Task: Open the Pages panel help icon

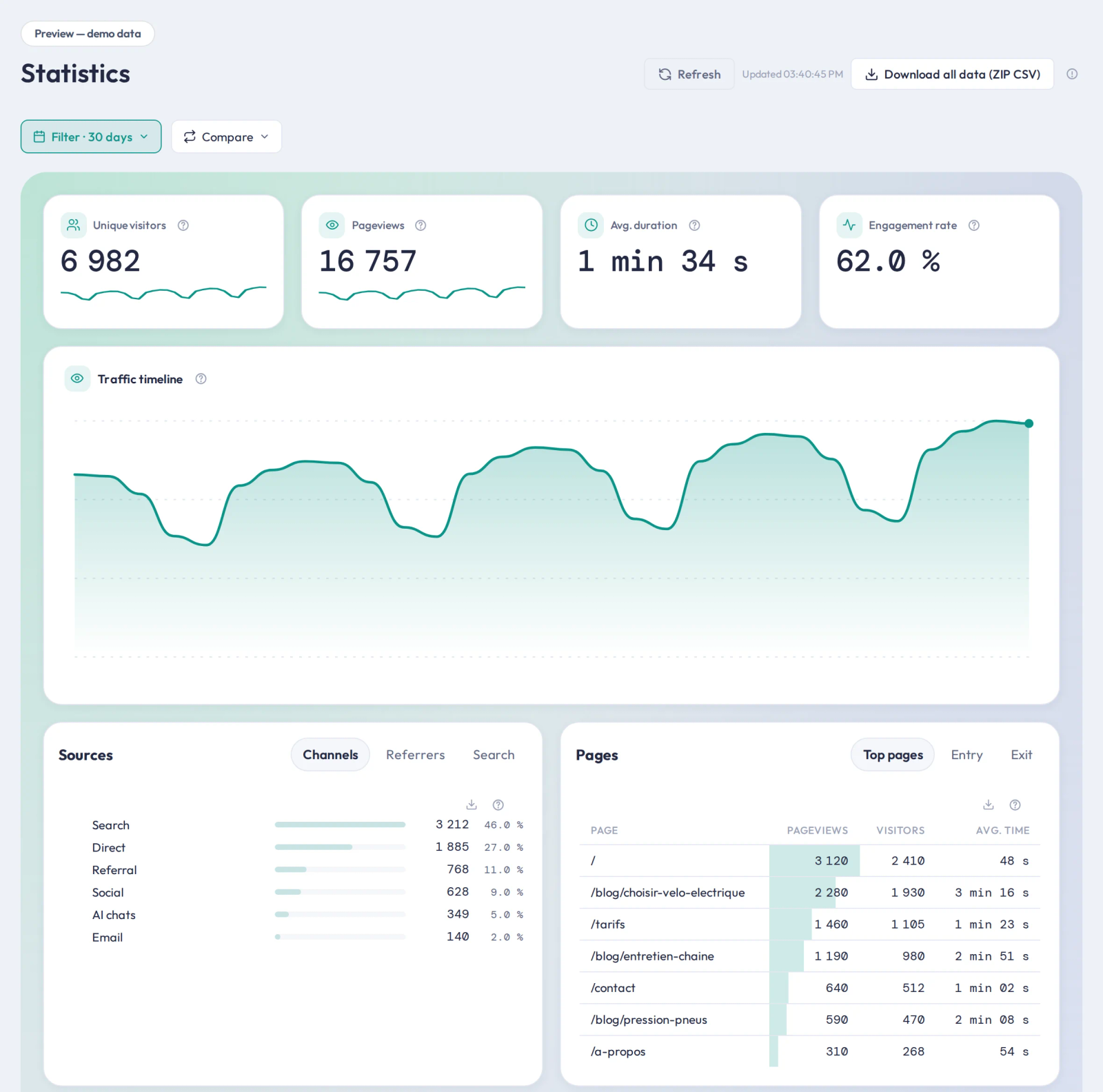Action: (1015, 805)
